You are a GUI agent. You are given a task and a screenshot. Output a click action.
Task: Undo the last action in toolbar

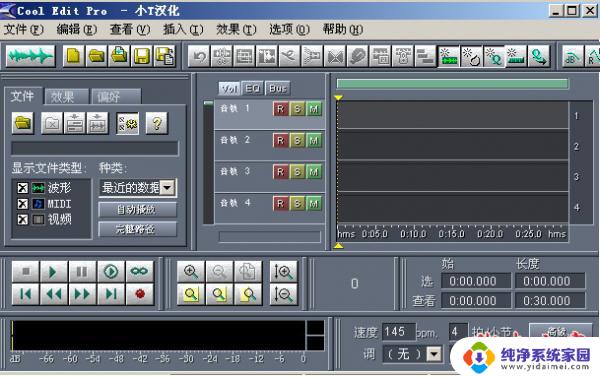199,57
